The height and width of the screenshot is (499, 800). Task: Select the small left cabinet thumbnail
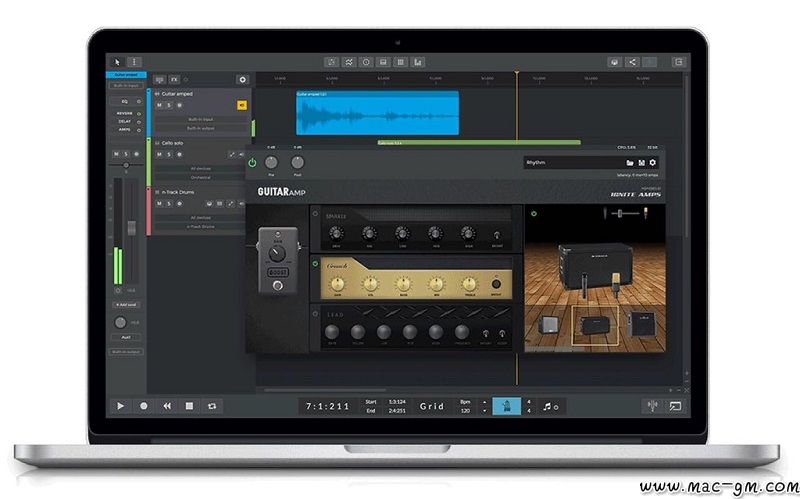pyautogui.click(x=549, y=325)
